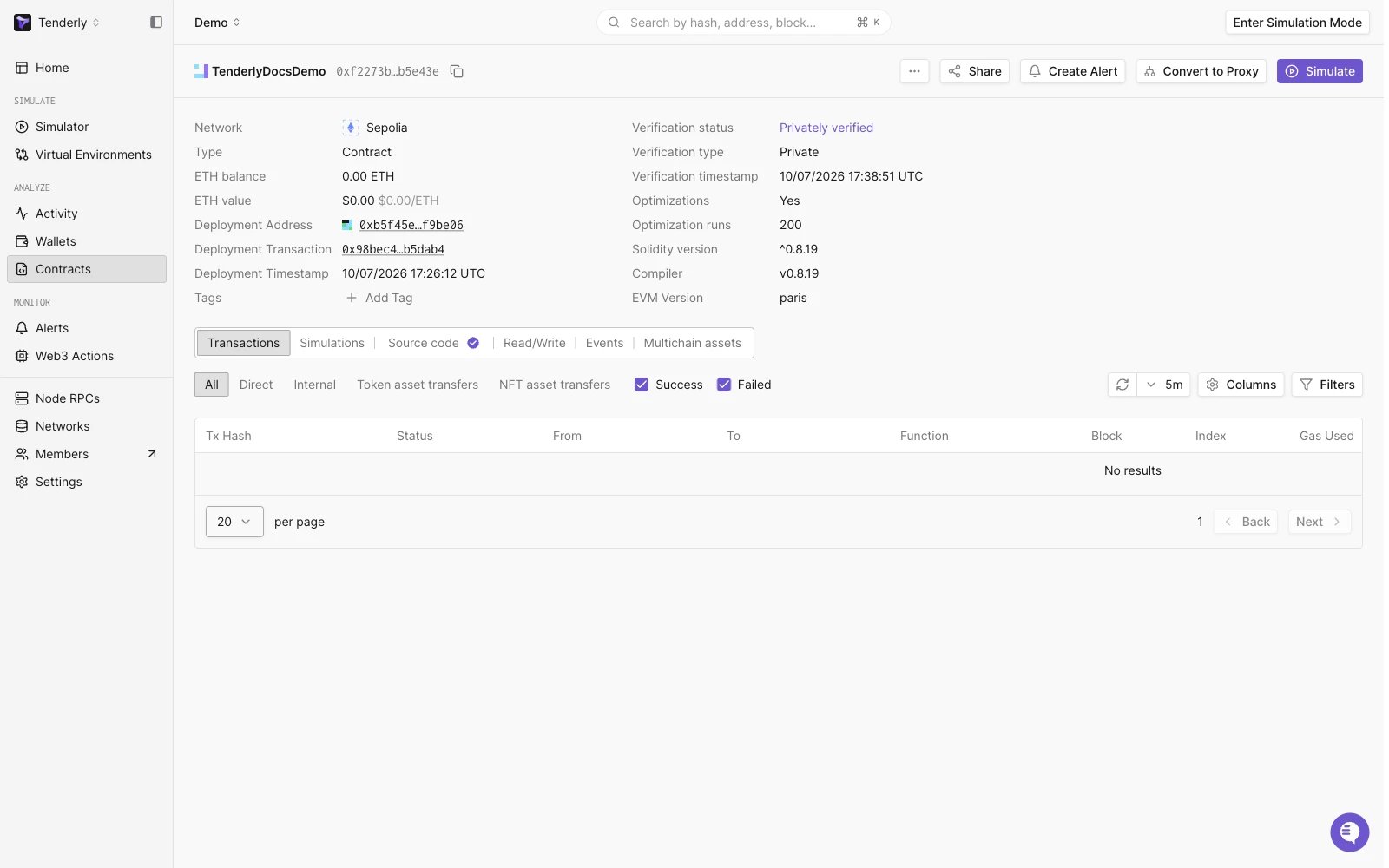1389x868 pixels.
Task: Click the Privately verified status link
Action: point(826,128)
